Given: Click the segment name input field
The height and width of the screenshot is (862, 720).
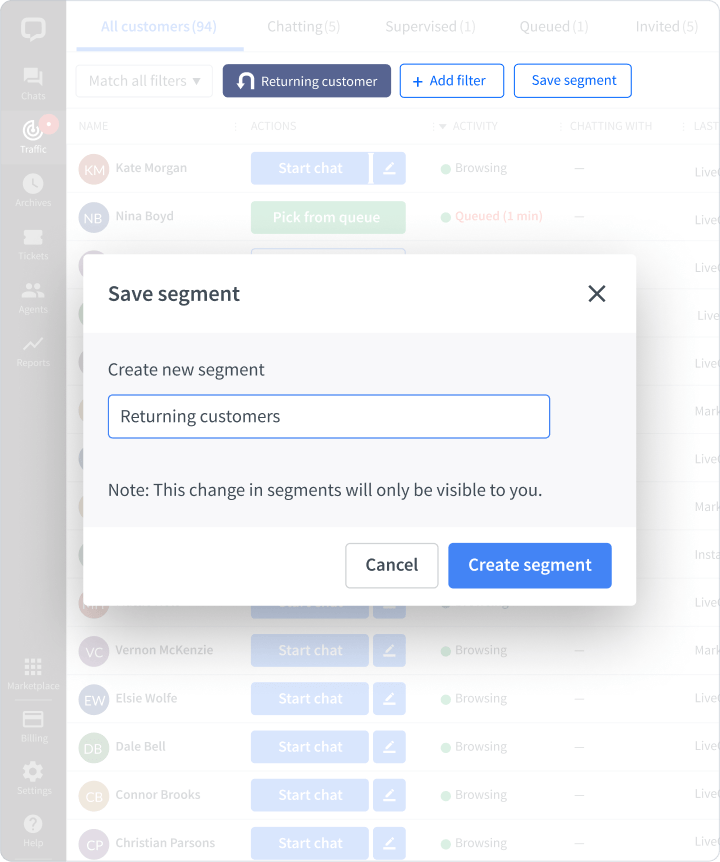Looking at the screenshot, I should click(329, 416).
